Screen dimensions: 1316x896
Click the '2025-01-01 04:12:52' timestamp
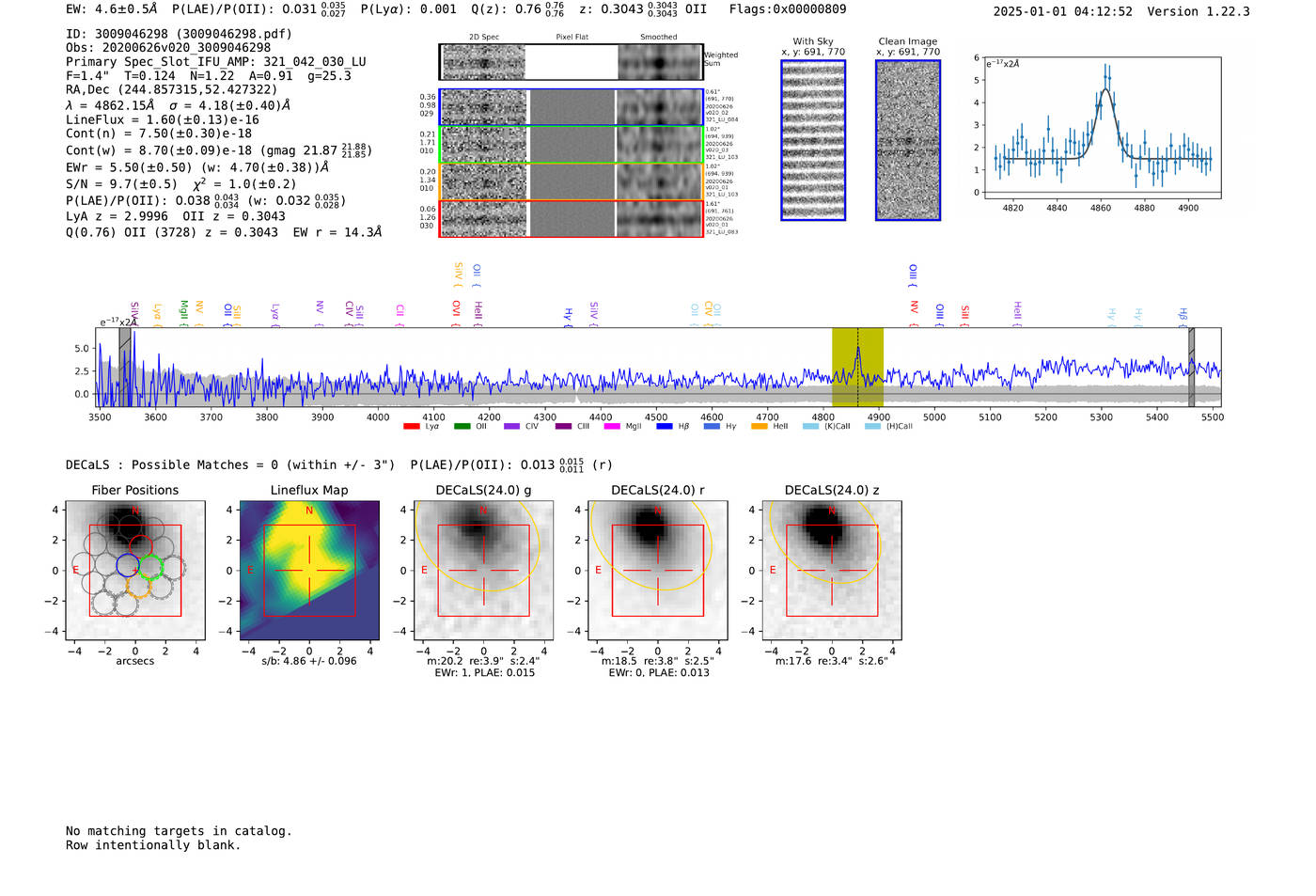(1063, 11)
